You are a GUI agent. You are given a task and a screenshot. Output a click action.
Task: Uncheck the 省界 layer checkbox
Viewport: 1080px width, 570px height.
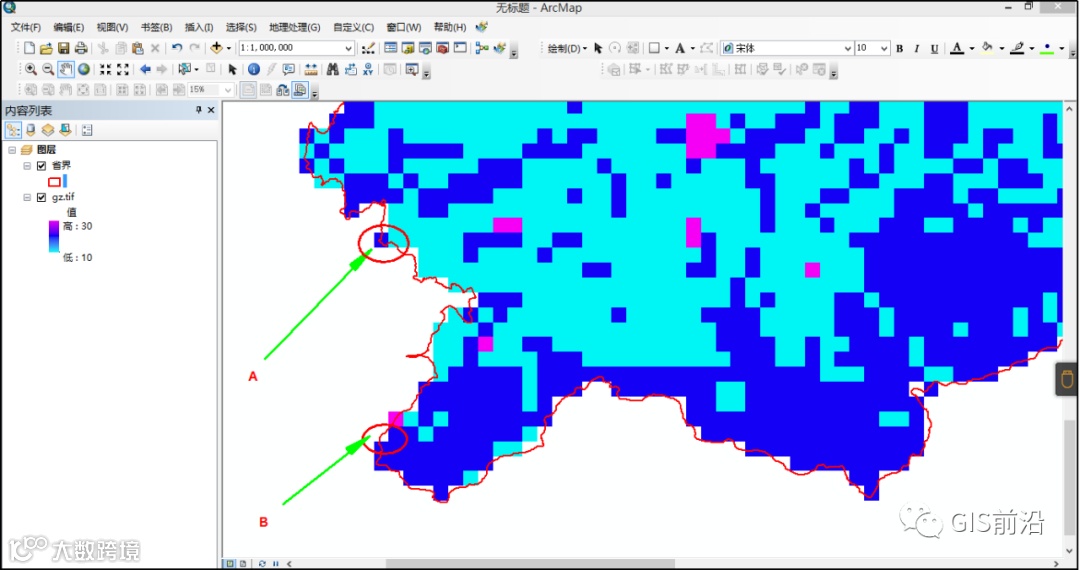[41, 166]
